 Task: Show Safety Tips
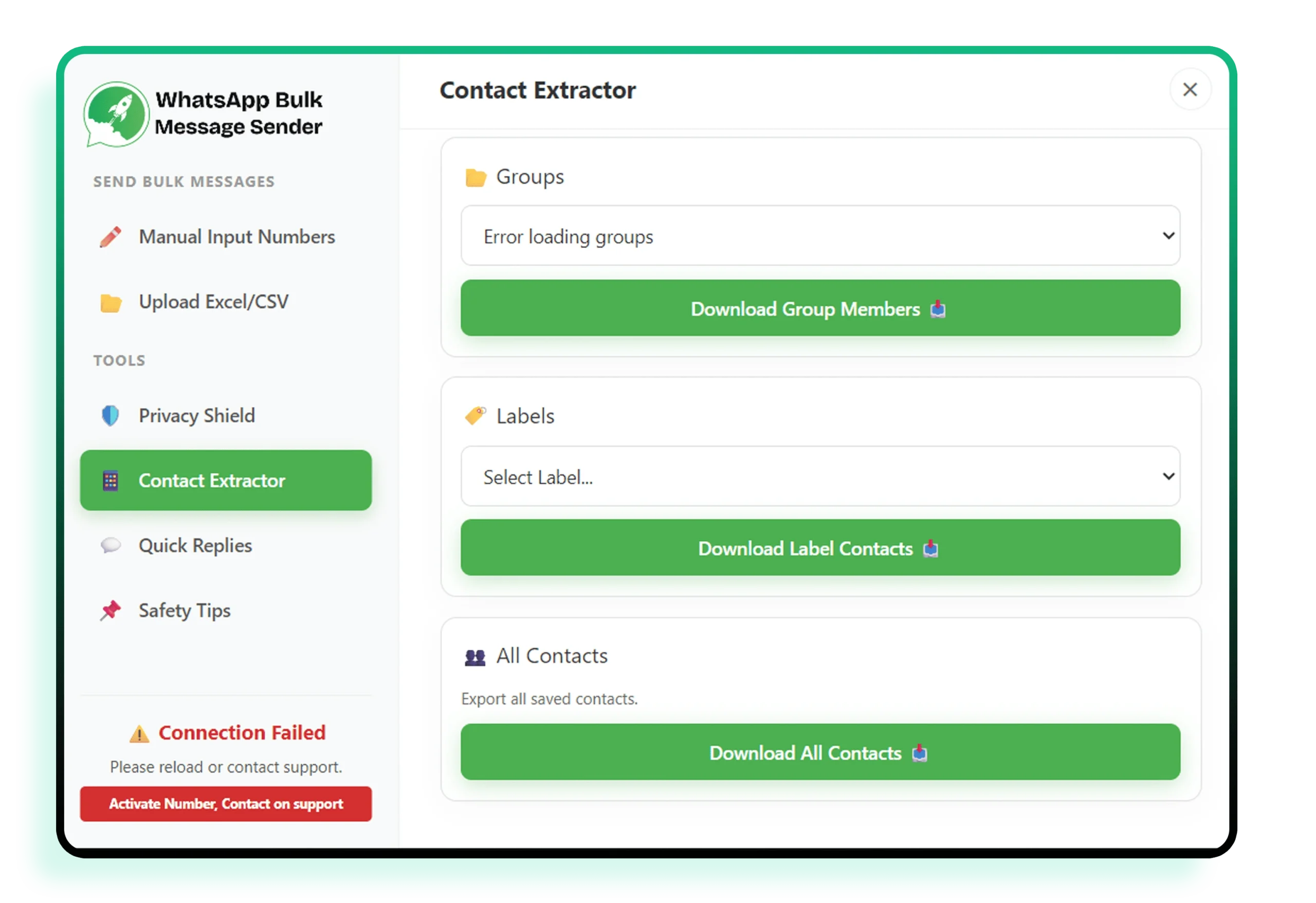coord(226,611)
